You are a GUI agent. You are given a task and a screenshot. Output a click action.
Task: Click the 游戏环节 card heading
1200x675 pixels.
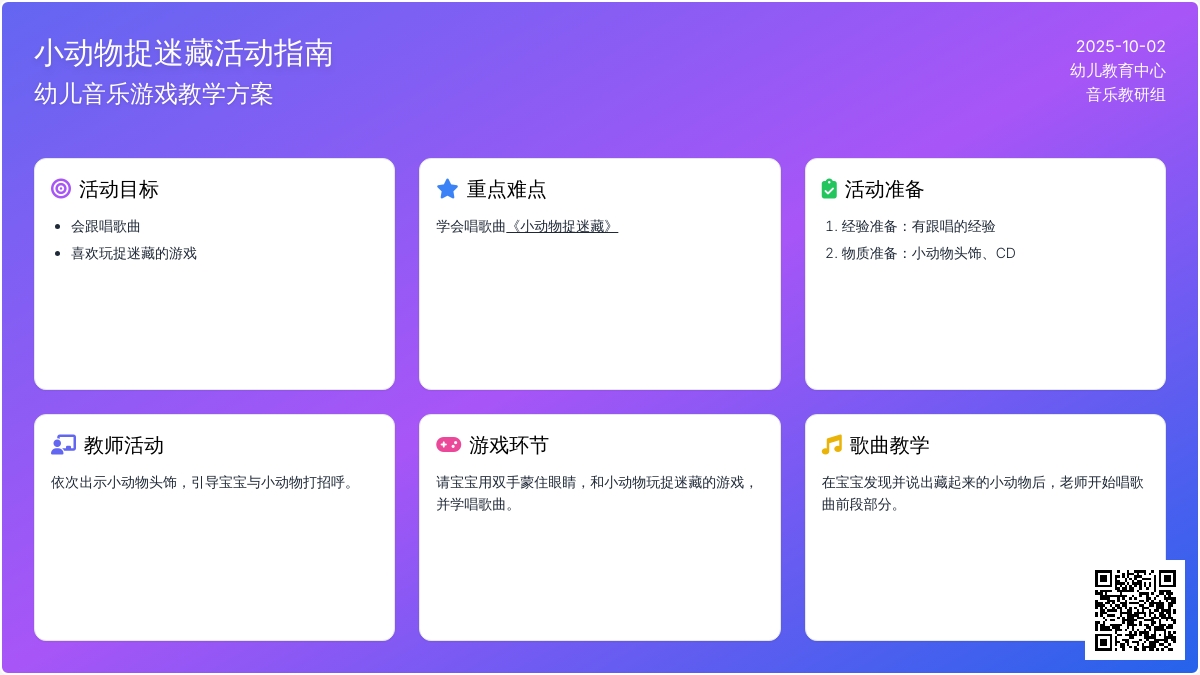point(508,445)
